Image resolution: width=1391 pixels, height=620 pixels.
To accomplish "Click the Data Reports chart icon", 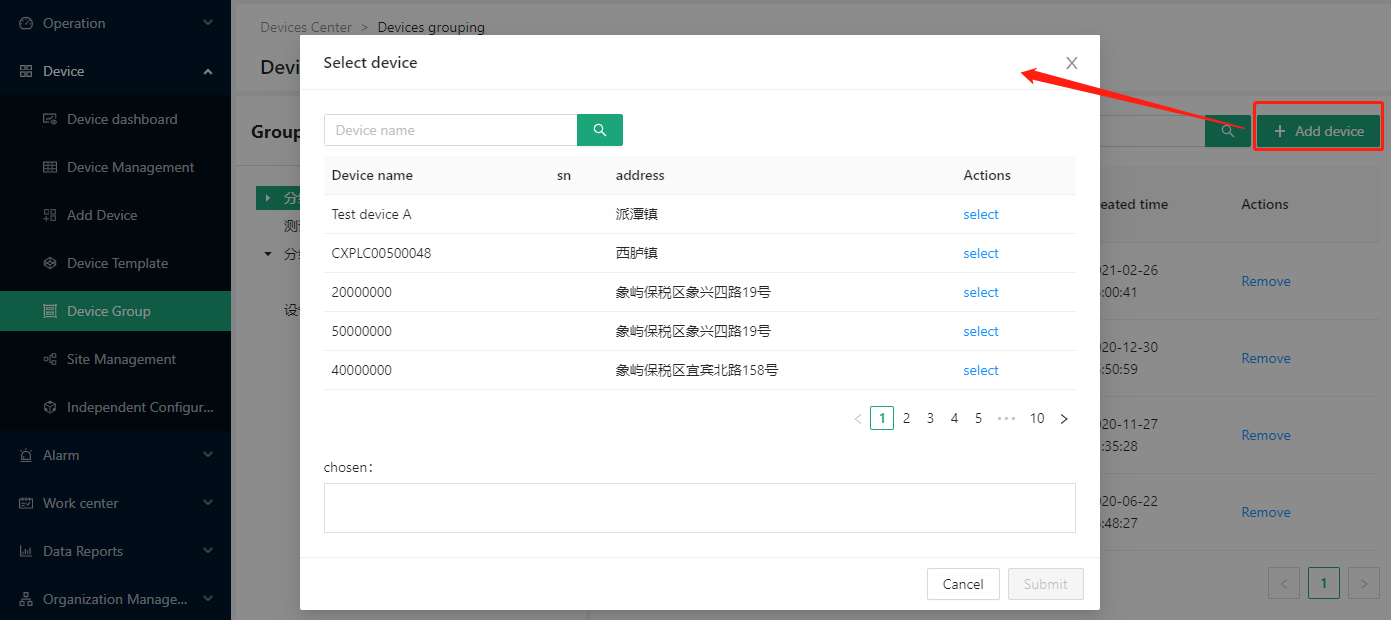I will tap(26, 551).
